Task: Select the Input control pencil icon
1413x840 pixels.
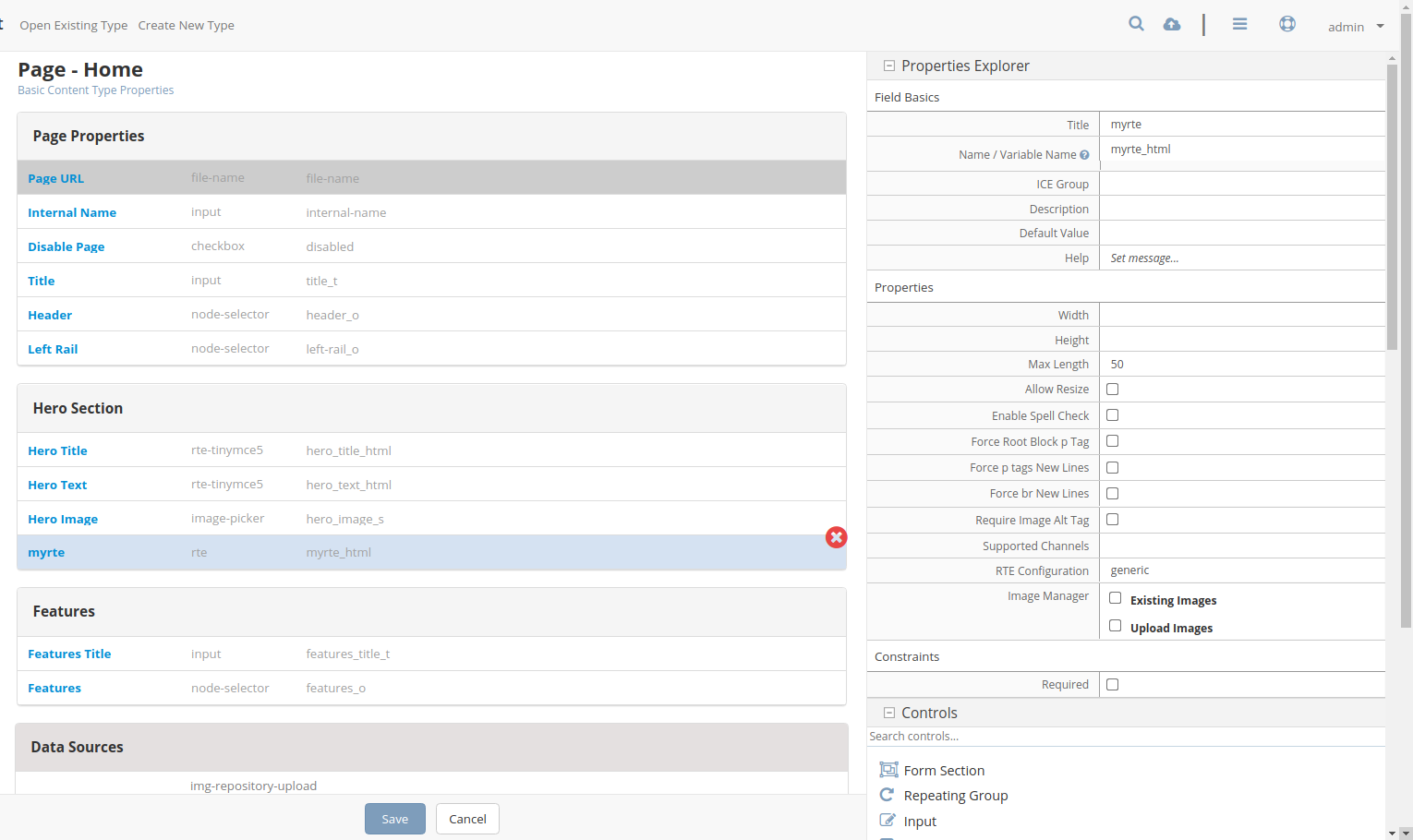Action: [887, 820]
